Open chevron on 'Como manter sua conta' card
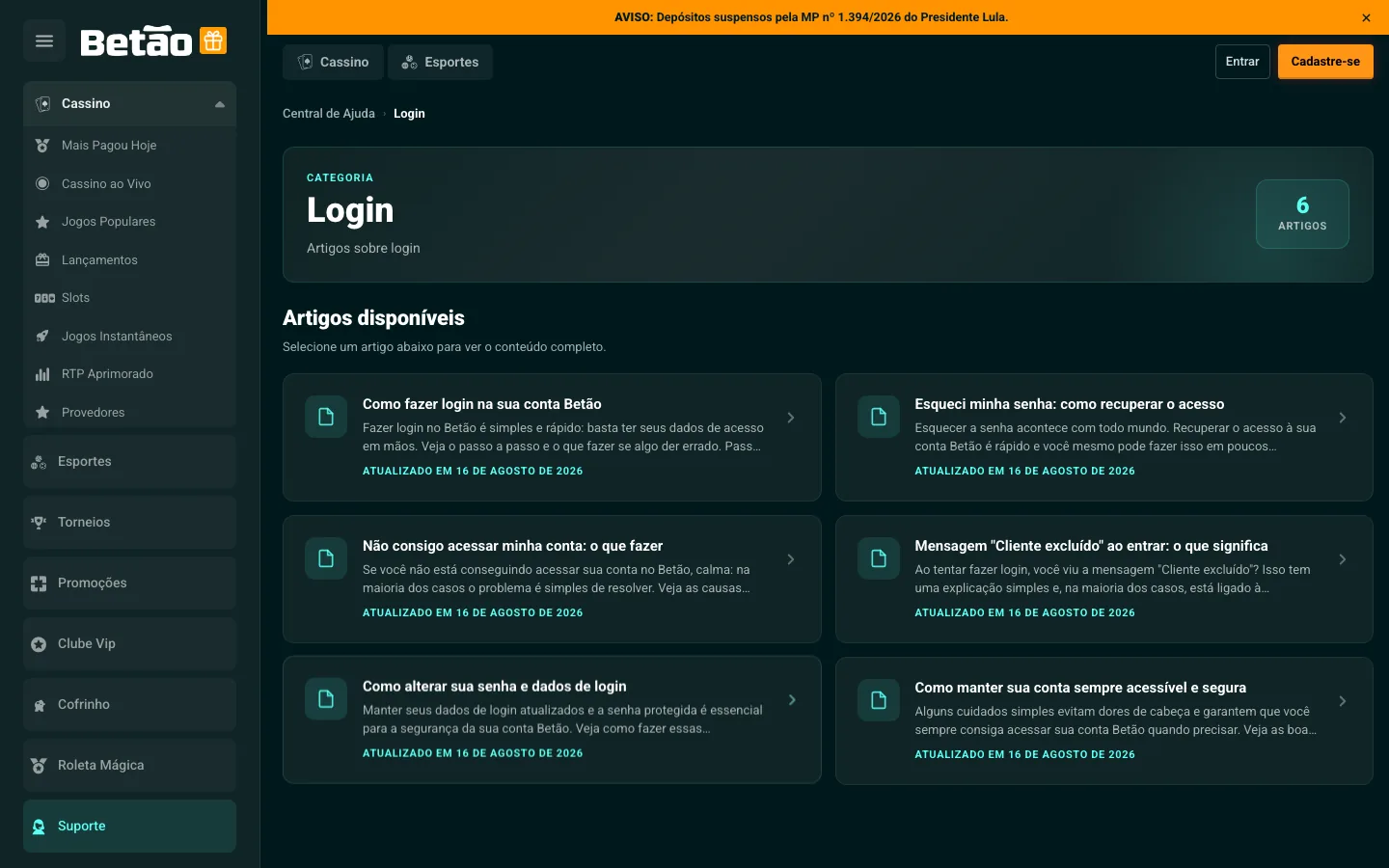 (1343, 701)
